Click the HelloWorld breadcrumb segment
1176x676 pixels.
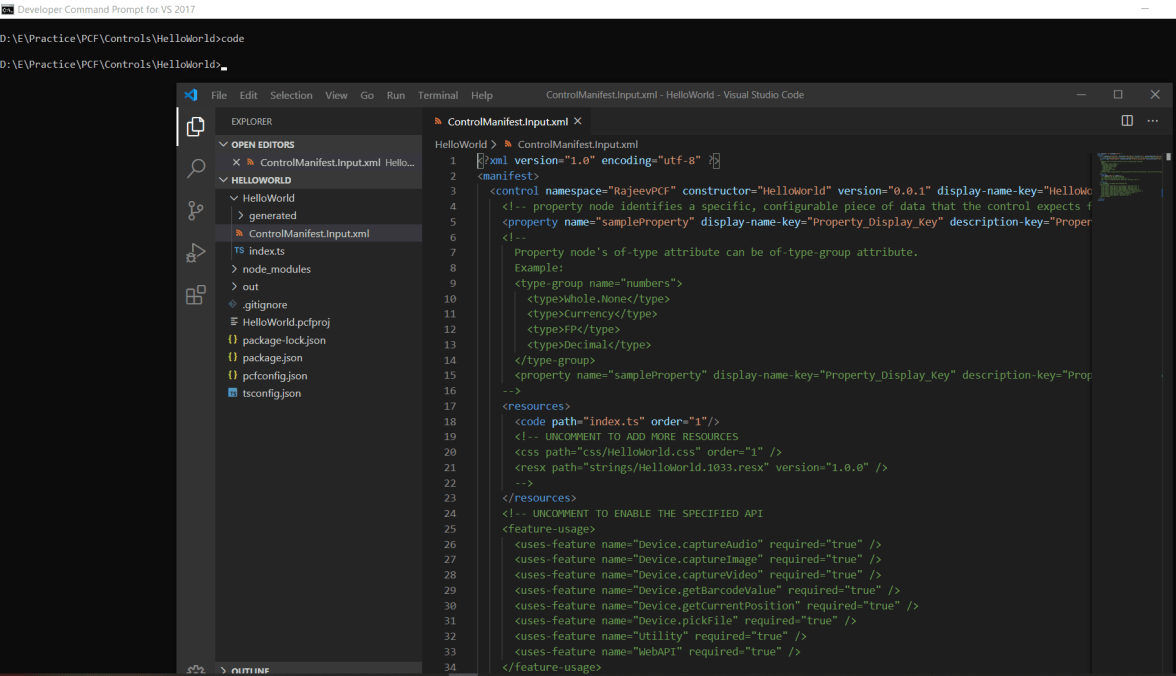tap(460, 144)
